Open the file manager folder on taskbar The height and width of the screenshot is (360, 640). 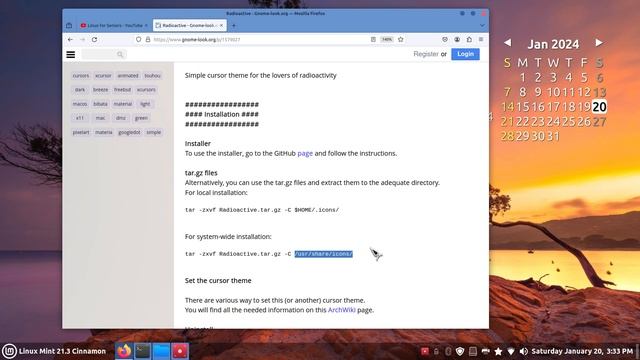[x=161, y=351]
